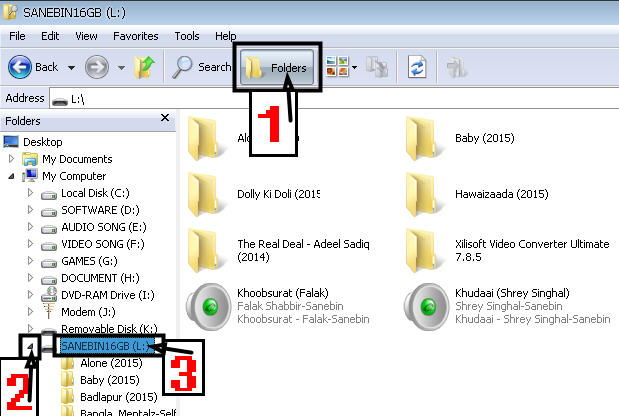Select GAMES (G:) drive
This screenshot has height=416, width=619.
click(89, 261)
